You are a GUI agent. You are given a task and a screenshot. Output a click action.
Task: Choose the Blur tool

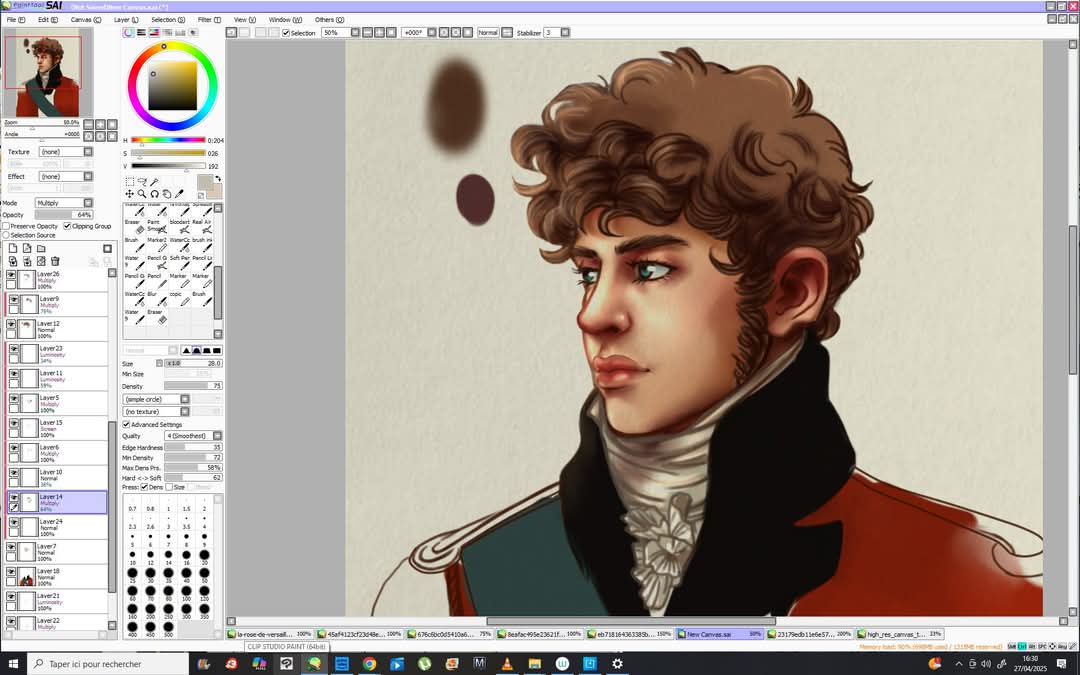159,298
